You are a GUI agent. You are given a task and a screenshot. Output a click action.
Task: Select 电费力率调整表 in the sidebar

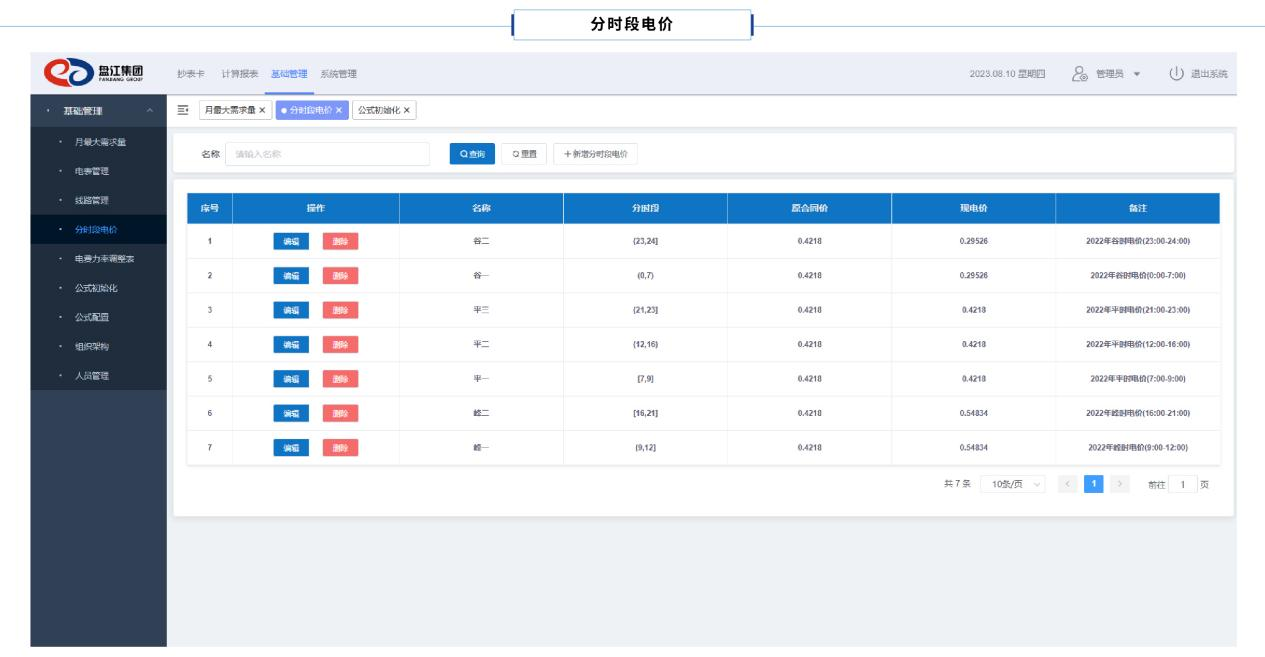(104, 259)
